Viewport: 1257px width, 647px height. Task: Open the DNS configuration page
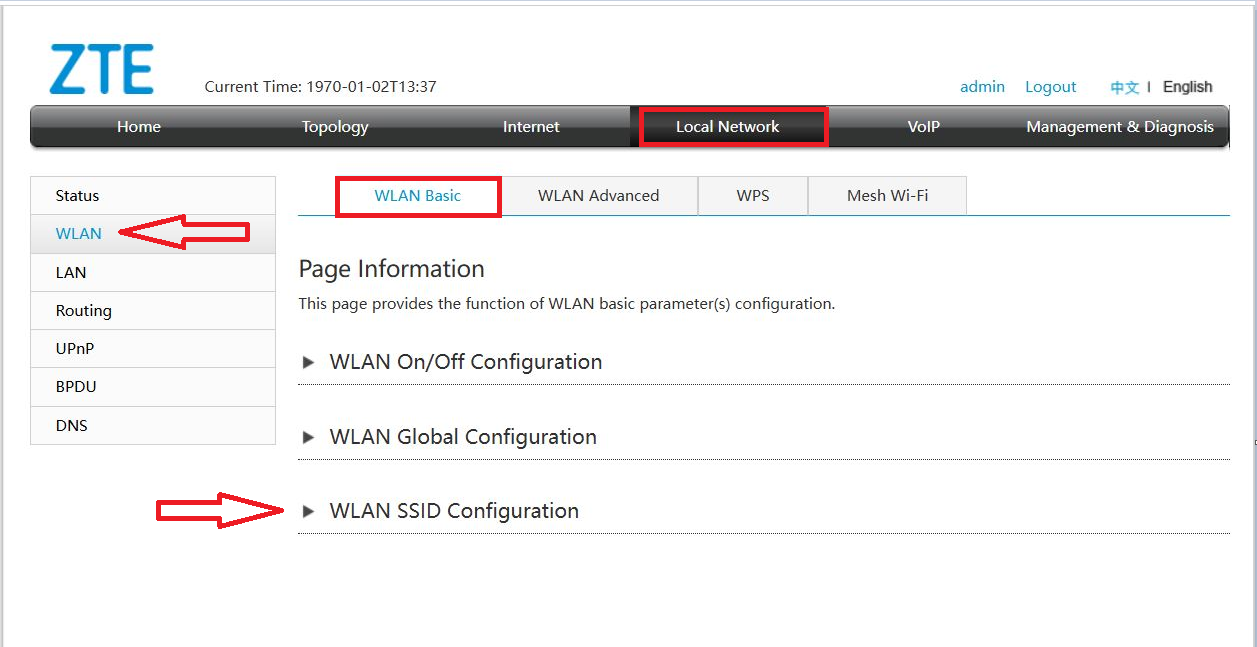[x=71, y=425]
